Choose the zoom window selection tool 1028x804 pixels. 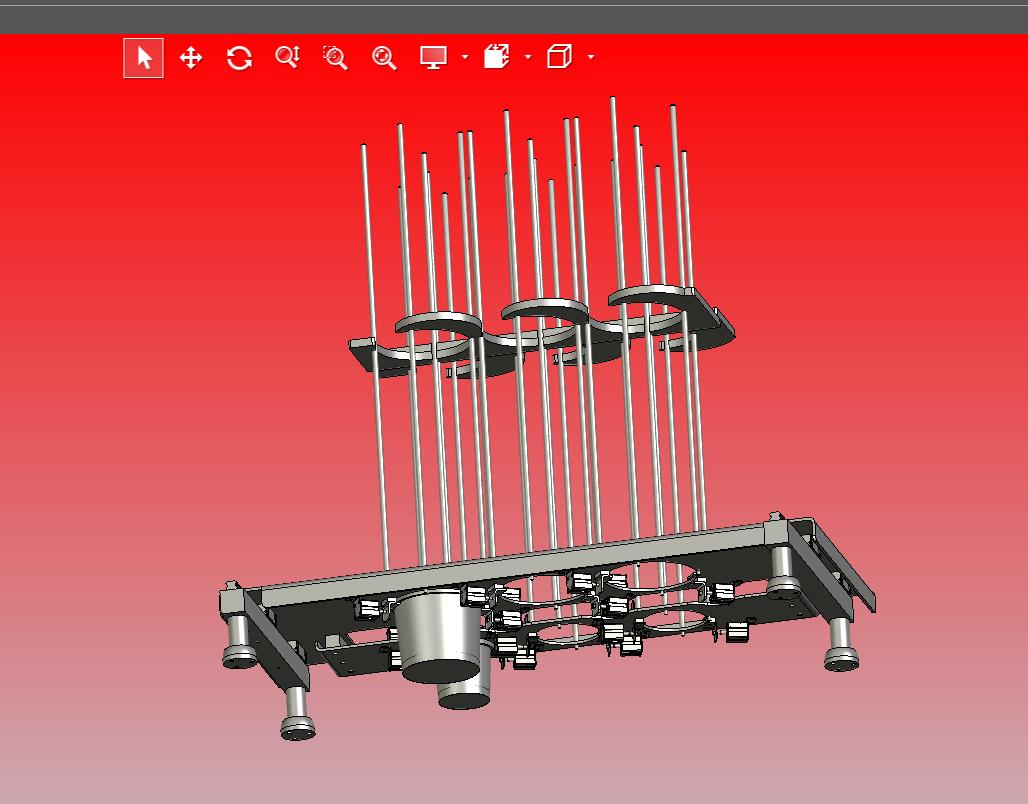pyautogui.click(x=336, y=58)
